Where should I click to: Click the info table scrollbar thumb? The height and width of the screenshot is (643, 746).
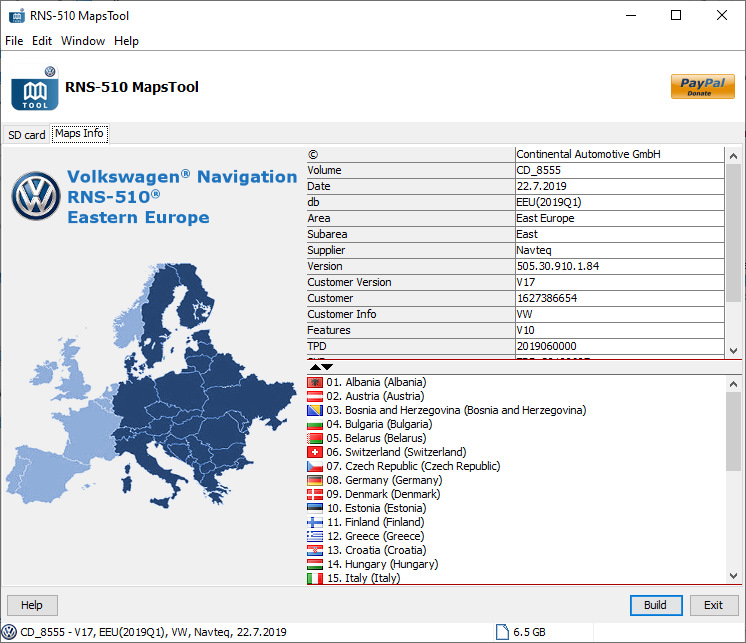coord(733,233)
